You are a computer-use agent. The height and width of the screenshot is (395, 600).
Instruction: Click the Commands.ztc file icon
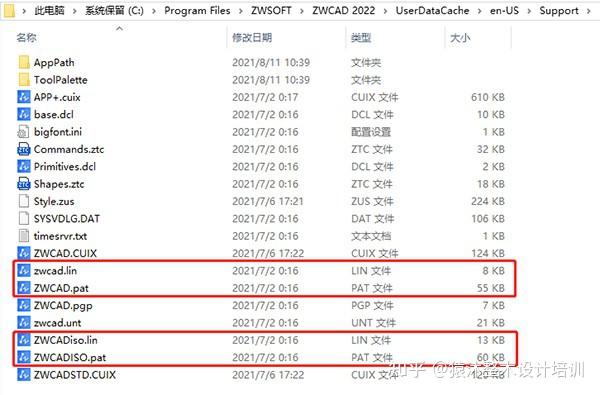pyautogui.click(x=24, y=149)
